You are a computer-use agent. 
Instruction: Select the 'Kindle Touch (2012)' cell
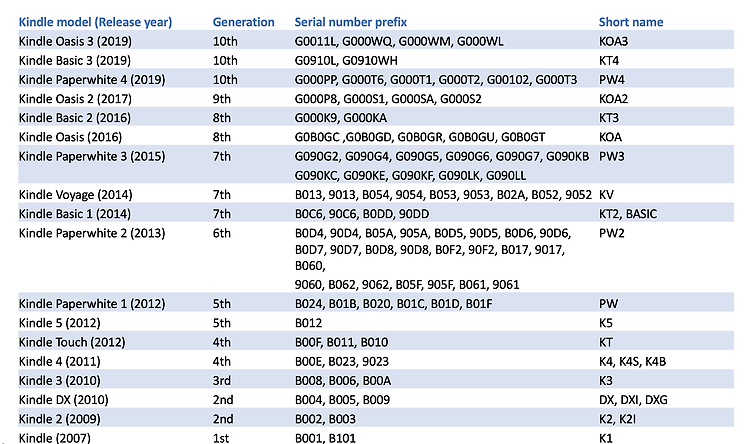click(72, 342)
